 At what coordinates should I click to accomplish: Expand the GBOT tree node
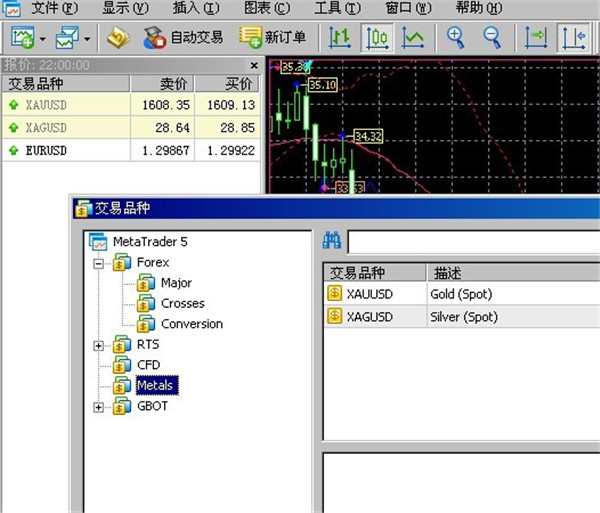click(99, 407)
